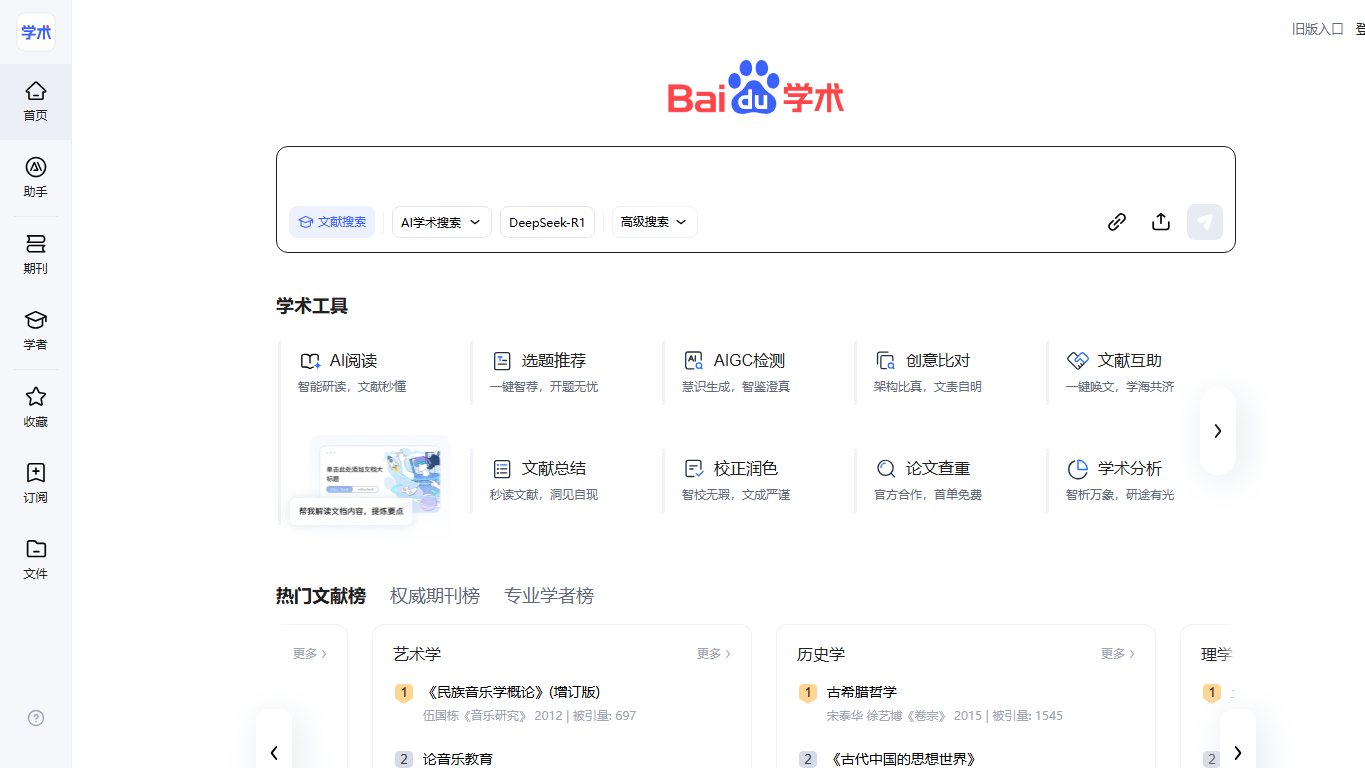Click the upload file icon in search box
The image size is (1365, 768).
point(1161,222)
